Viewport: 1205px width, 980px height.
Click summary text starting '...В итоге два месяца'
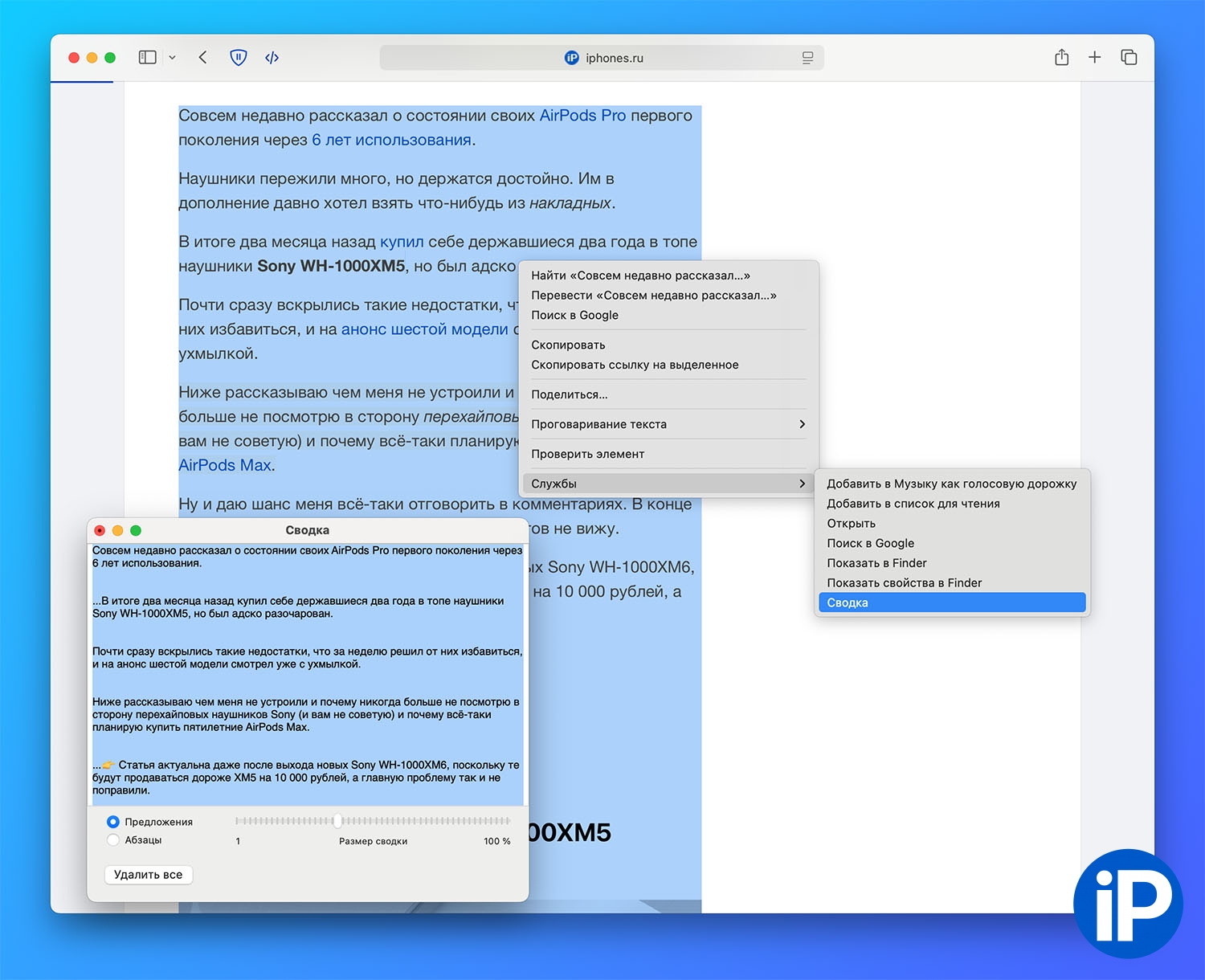pos(298,607)
